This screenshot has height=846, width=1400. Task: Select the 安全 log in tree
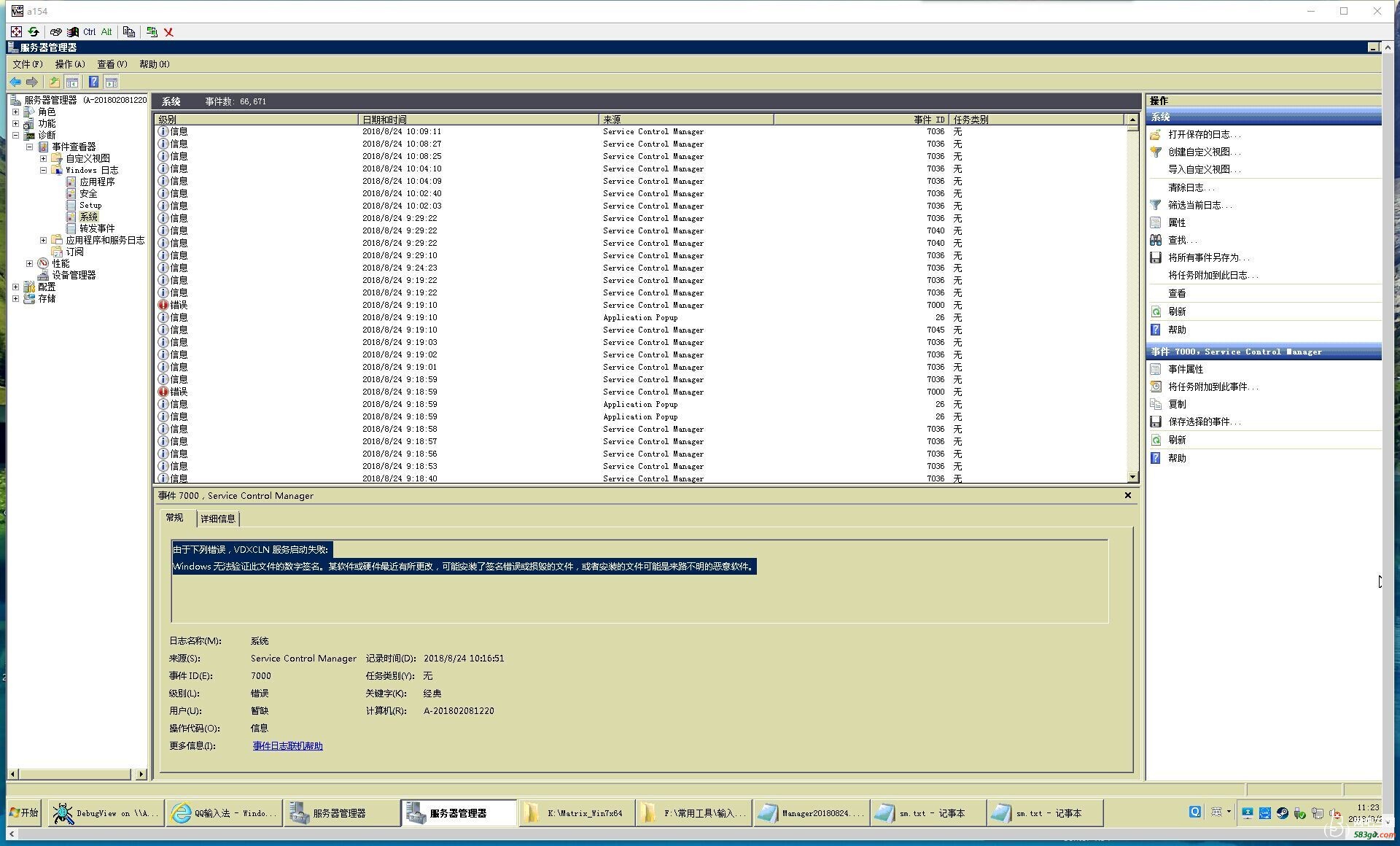point(88,193)
